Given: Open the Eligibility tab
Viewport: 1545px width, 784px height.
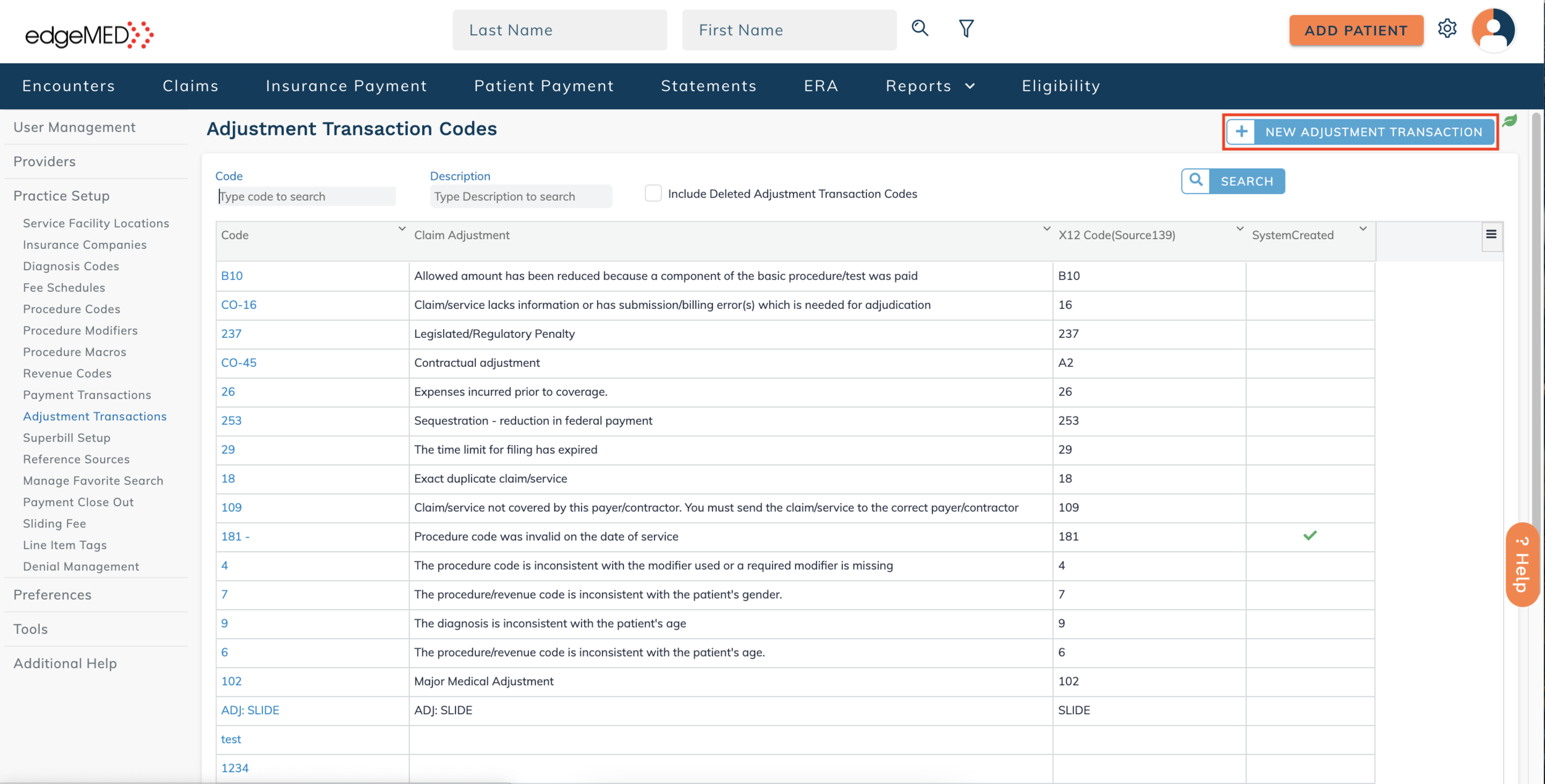Looking at the screenshot, I should [1060, 86].
